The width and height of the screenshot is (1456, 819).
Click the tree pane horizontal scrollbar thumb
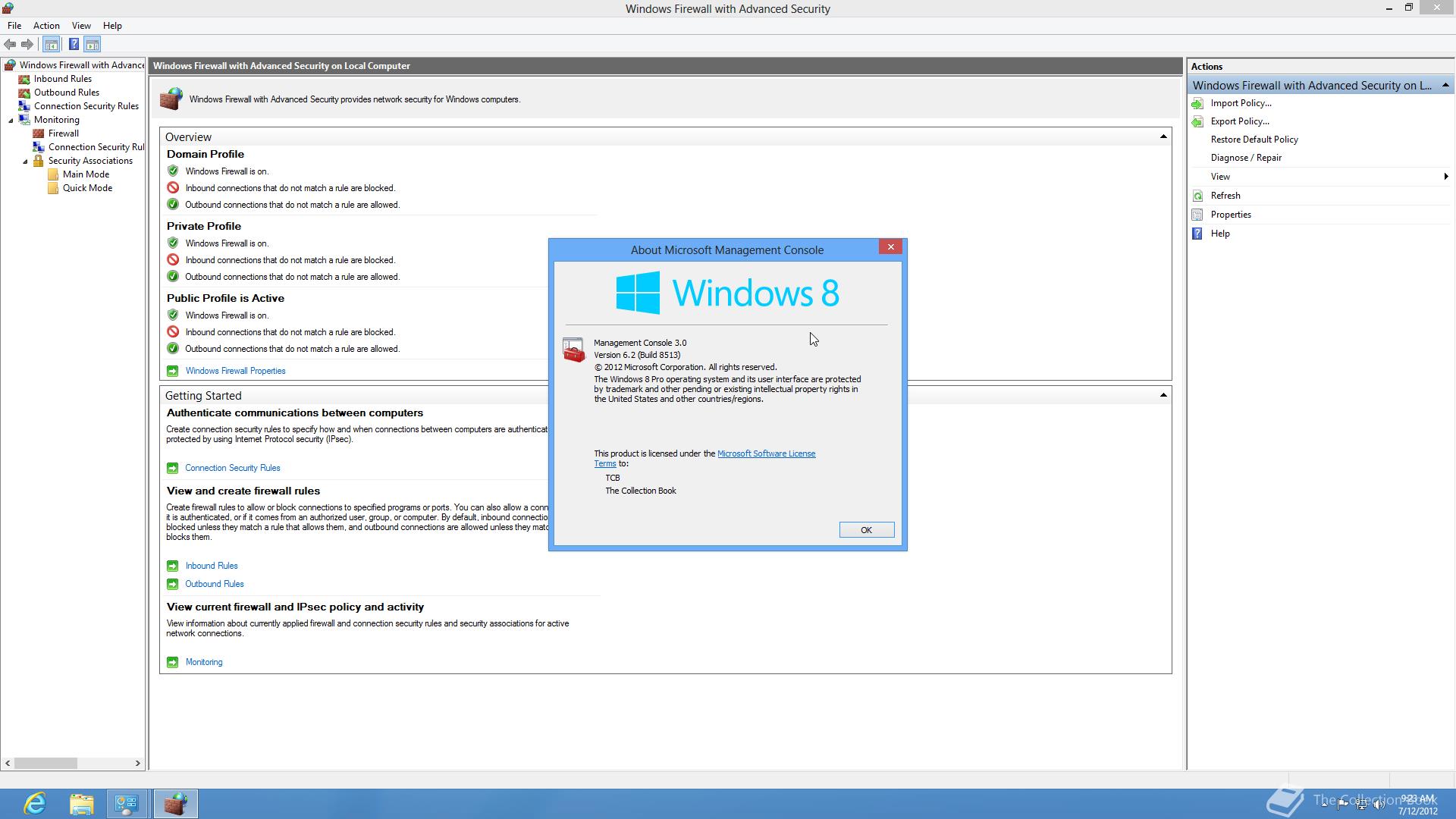[x=45, y=764]
